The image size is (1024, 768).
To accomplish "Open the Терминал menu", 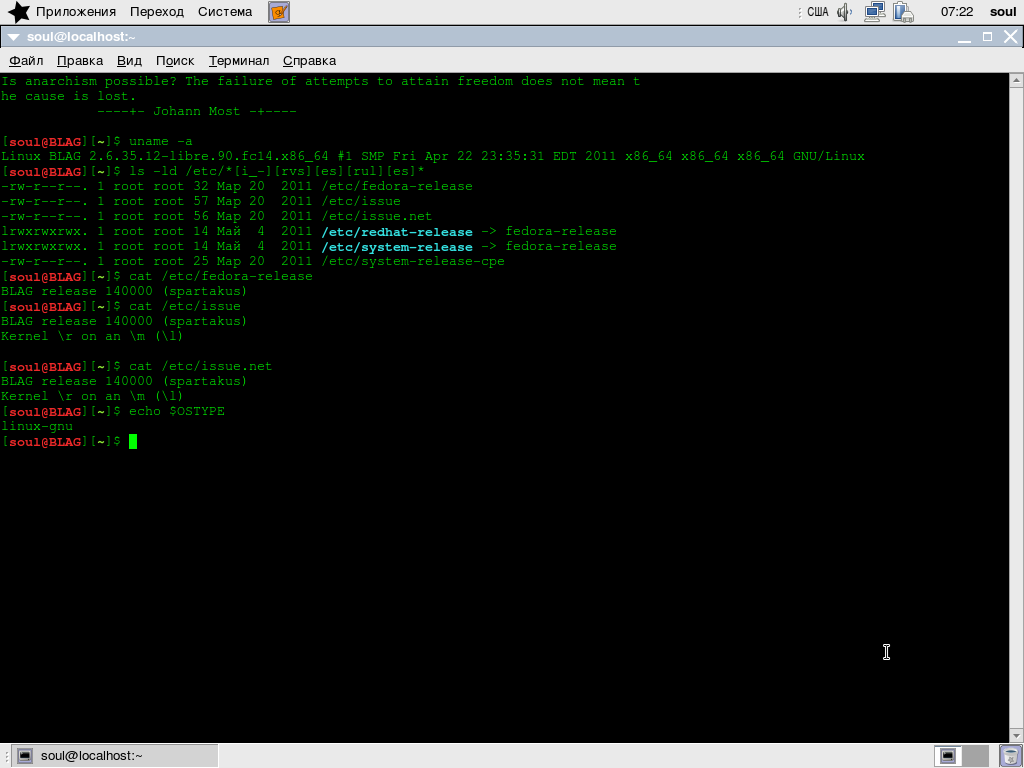I will pyautogui.click(x=239, y=61).
